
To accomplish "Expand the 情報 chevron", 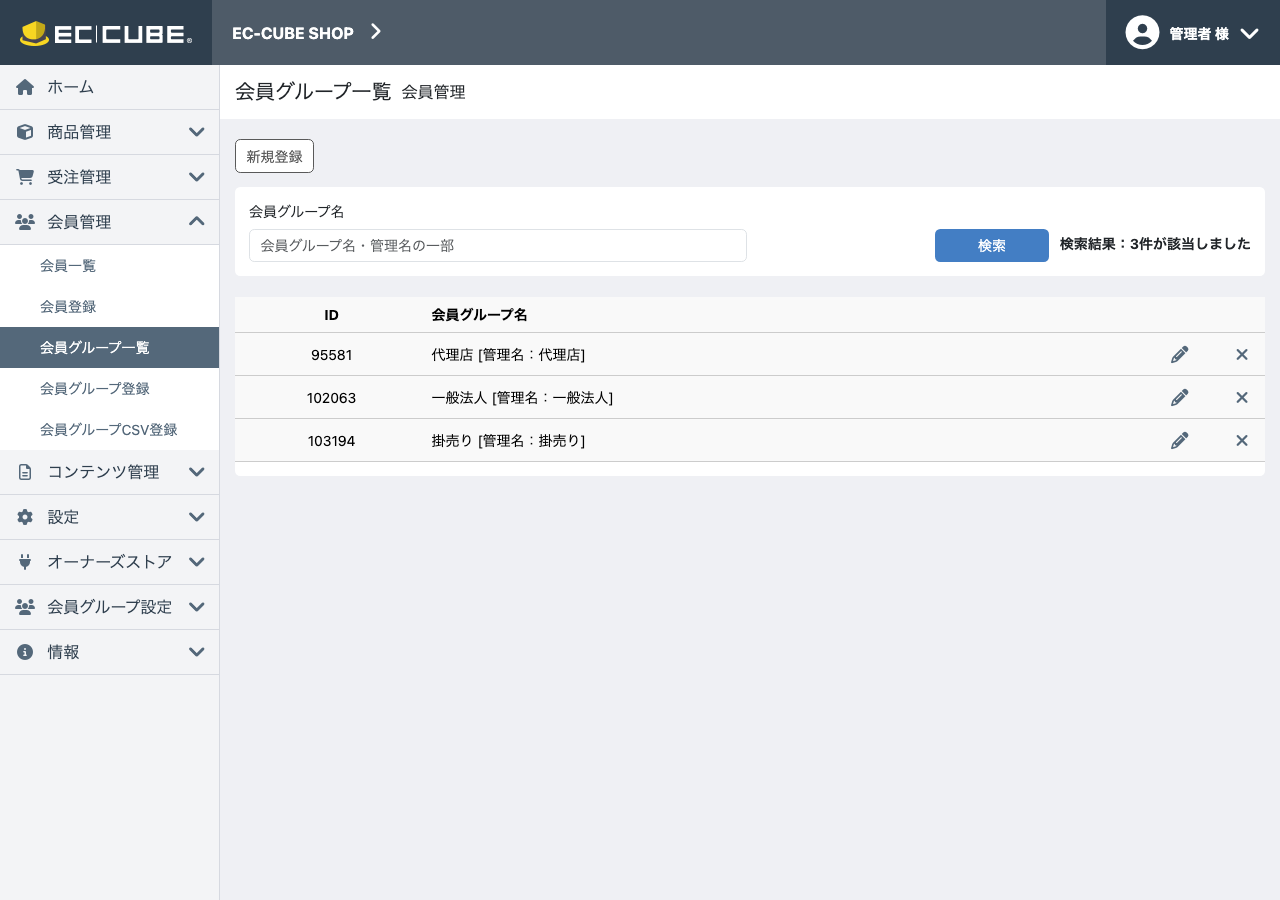I will click(197, 652).
